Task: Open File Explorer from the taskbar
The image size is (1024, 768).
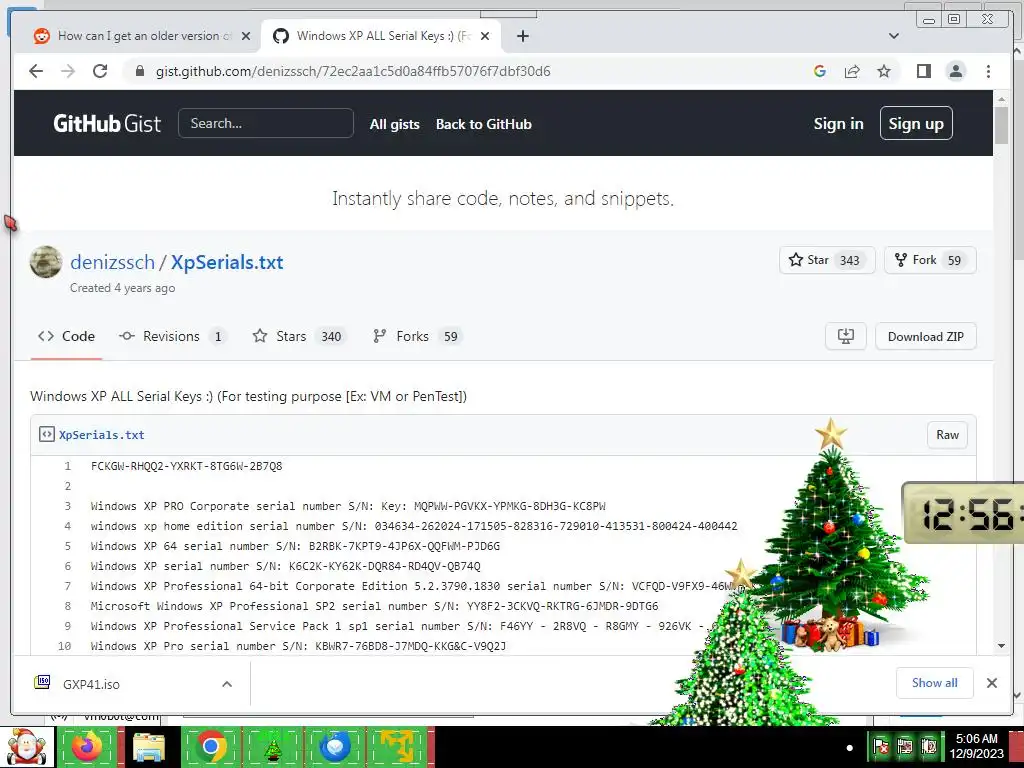Action: [149, 747]
